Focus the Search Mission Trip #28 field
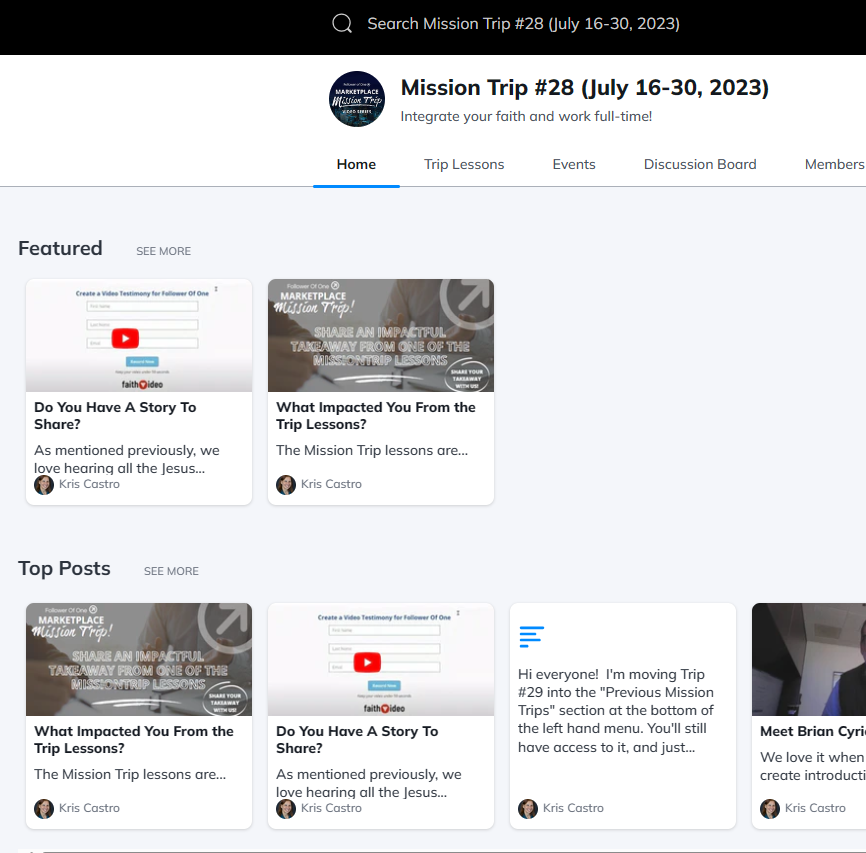This screenshot has width=866, height=853. coord(523,24)
